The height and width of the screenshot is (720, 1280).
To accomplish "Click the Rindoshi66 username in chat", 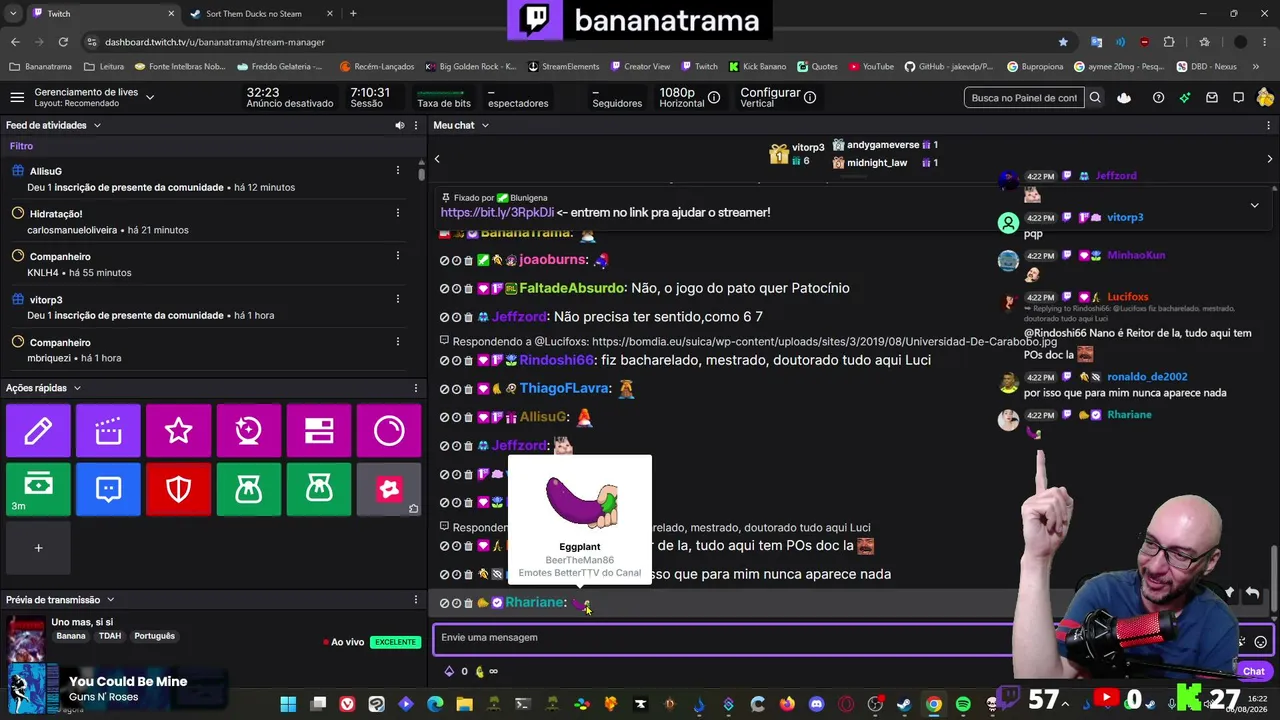I will [557, 360].
